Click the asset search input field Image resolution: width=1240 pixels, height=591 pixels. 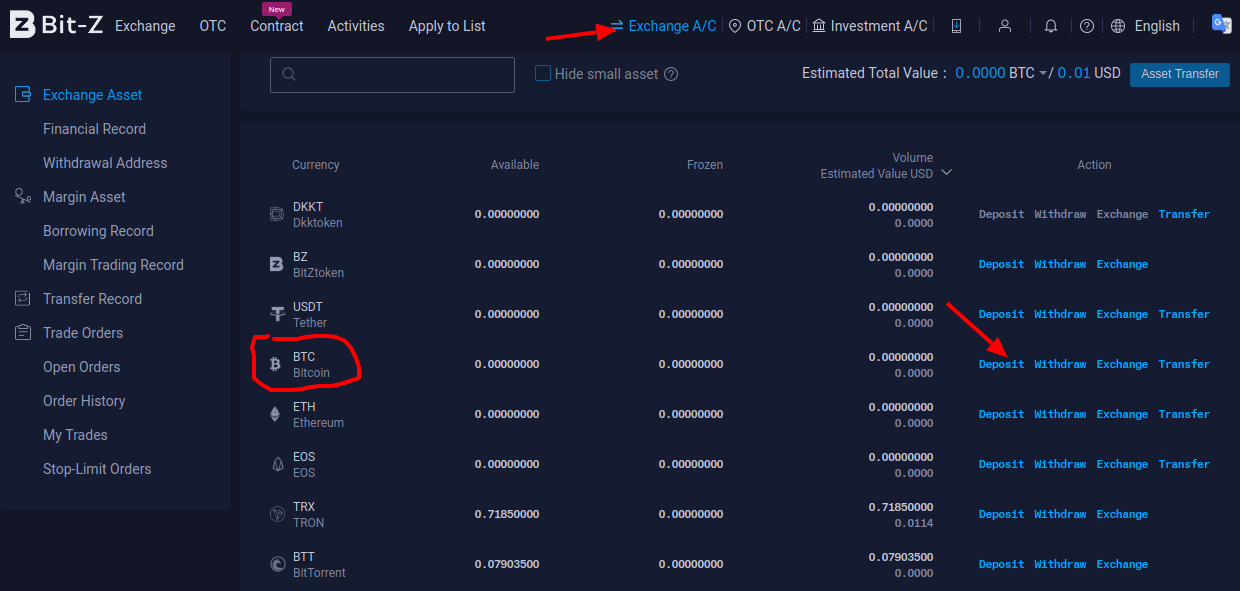coord(392,75)
